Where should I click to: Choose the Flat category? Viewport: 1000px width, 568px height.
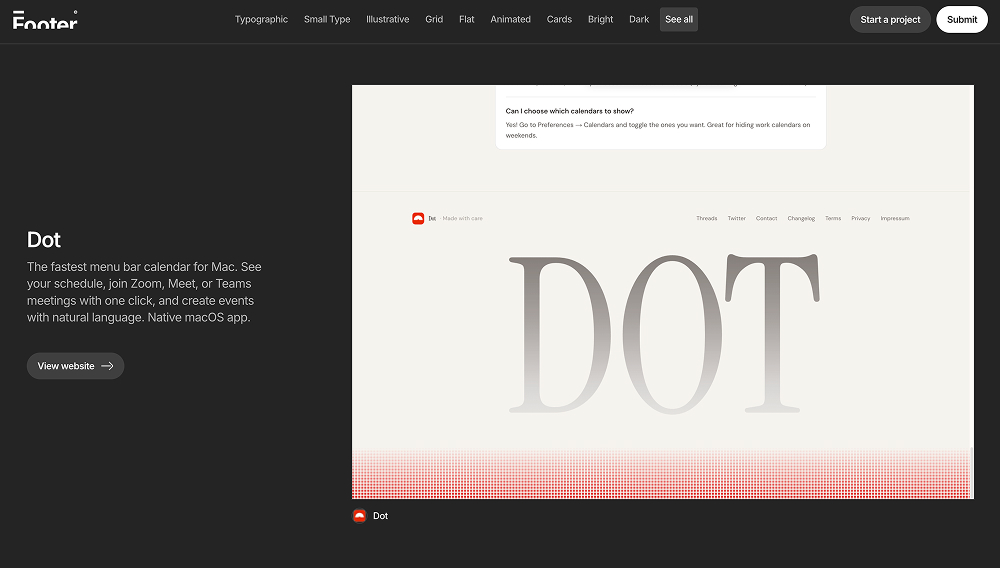(x=467, y=19)
